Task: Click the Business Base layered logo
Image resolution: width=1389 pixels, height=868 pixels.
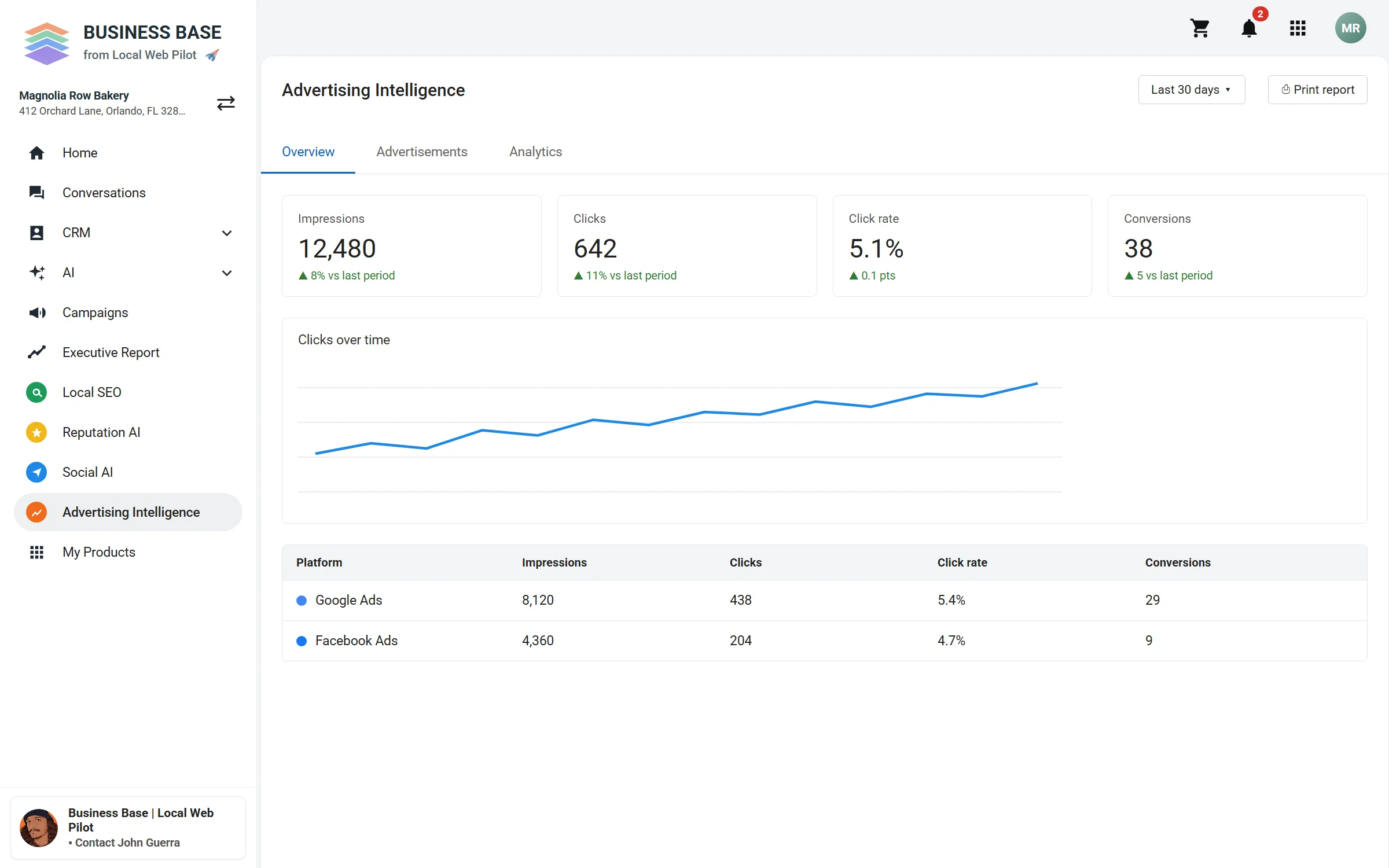Action: (47, 43)
